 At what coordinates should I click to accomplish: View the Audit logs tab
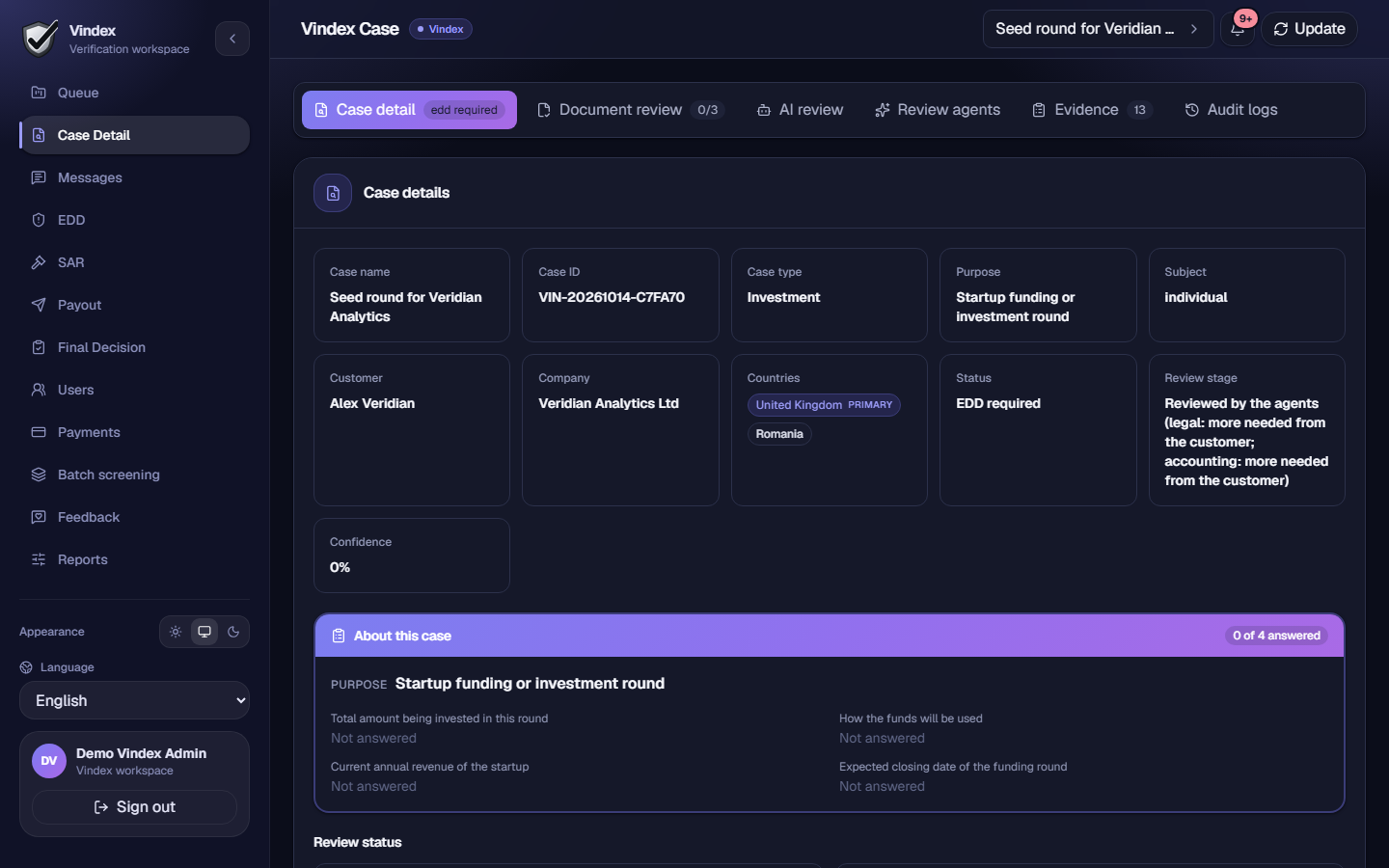click(1231, 110)
